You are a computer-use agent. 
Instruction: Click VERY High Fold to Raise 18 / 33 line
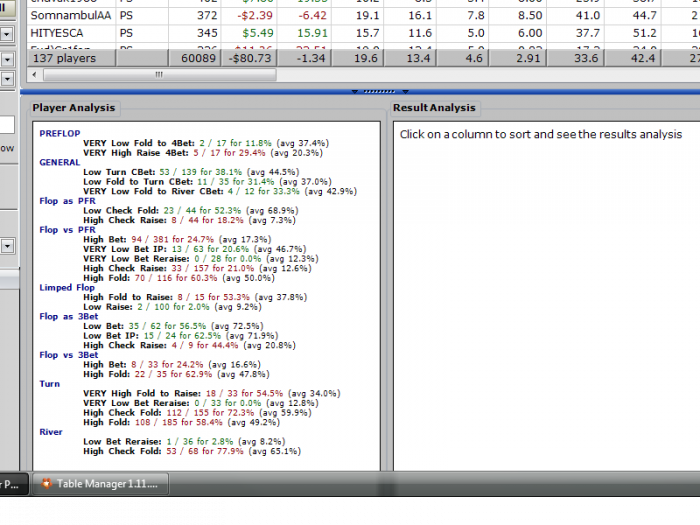[x=212, y=394]
